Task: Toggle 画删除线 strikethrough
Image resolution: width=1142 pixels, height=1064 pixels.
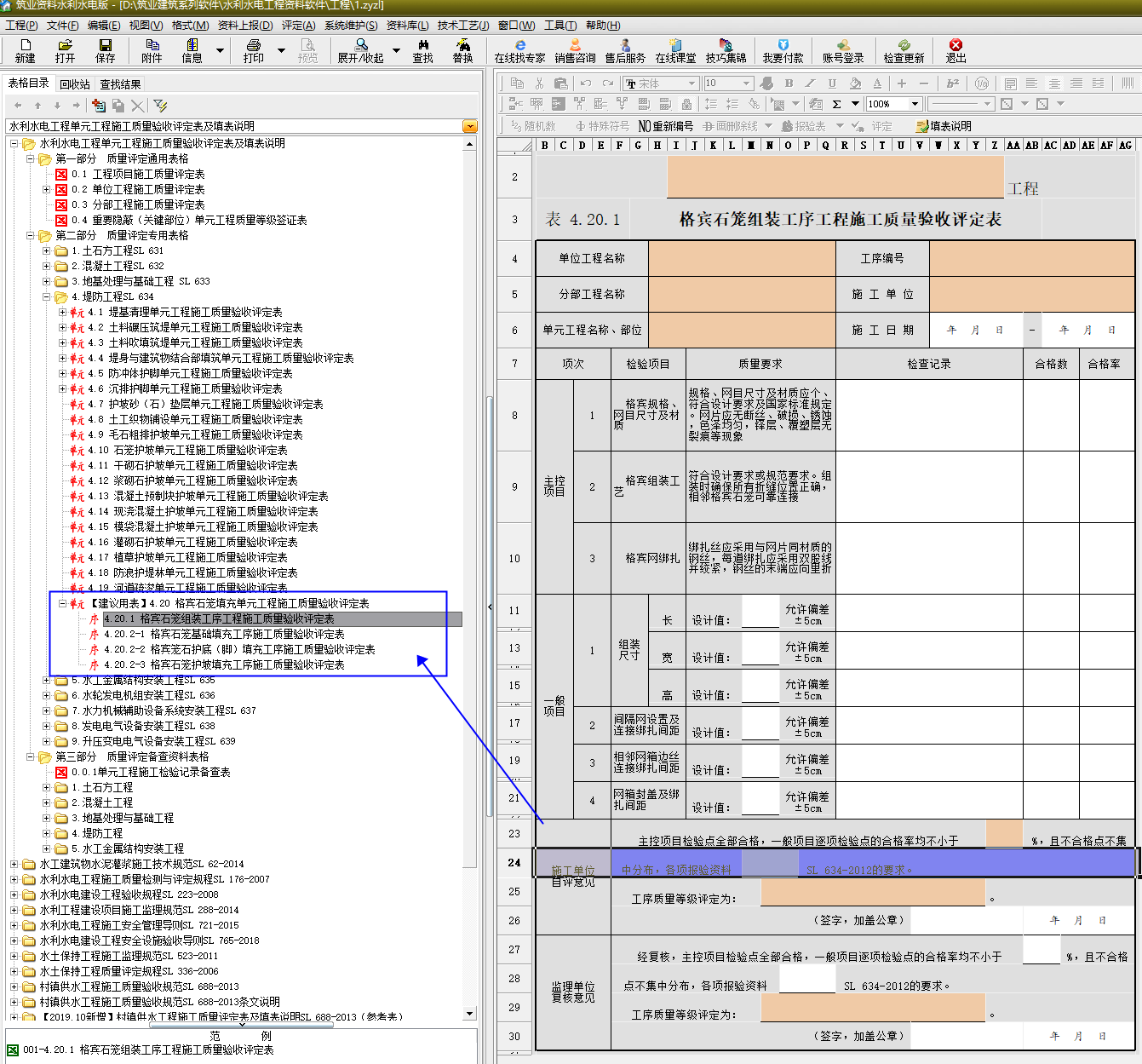Action: tap(731, 126)
